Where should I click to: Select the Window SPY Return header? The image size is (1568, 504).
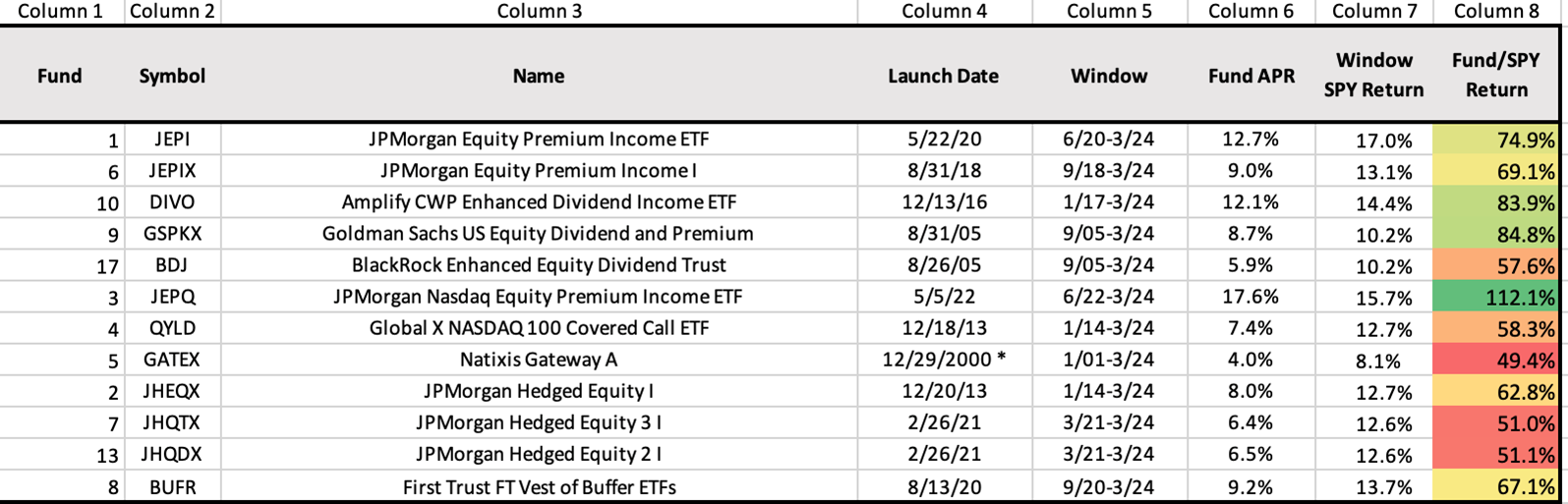(1373, 75)
